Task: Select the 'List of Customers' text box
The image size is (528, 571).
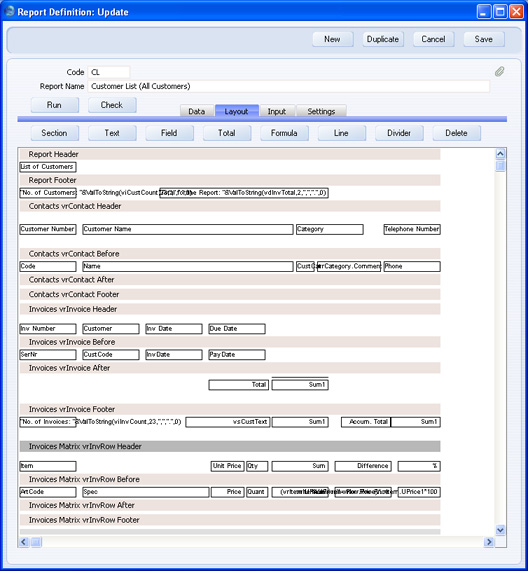Action: [48, 167]
